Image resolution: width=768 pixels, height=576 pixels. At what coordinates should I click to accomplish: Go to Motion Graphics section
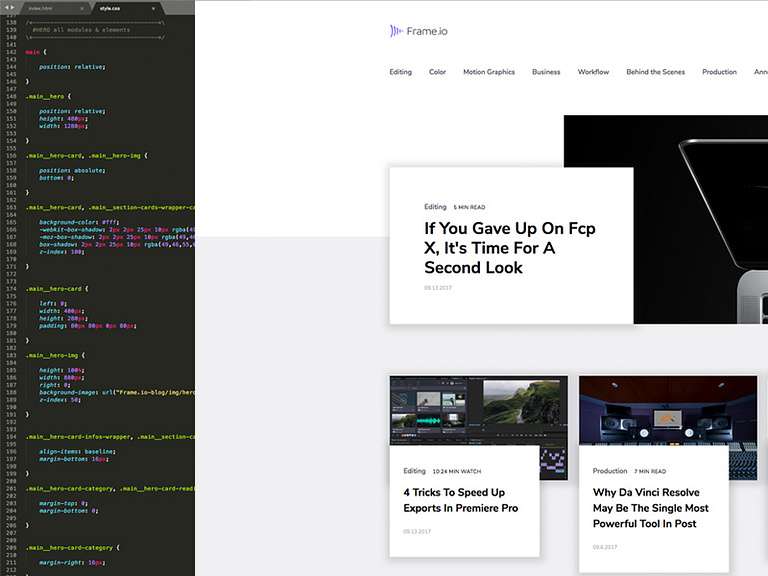tap(488, 72)
